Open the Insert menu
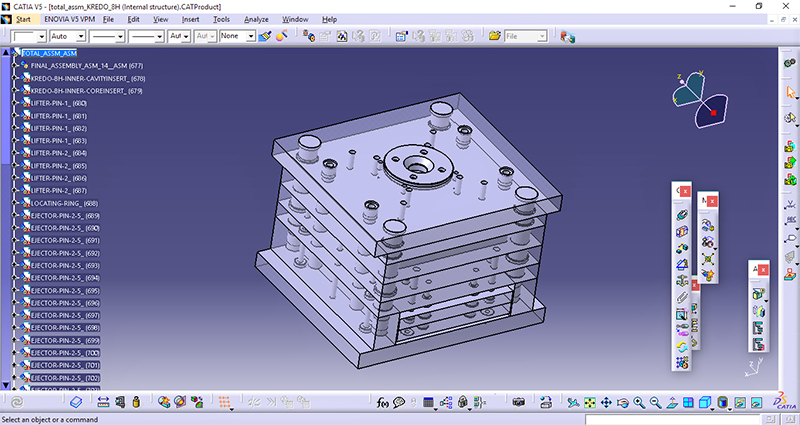 [190, 19]
